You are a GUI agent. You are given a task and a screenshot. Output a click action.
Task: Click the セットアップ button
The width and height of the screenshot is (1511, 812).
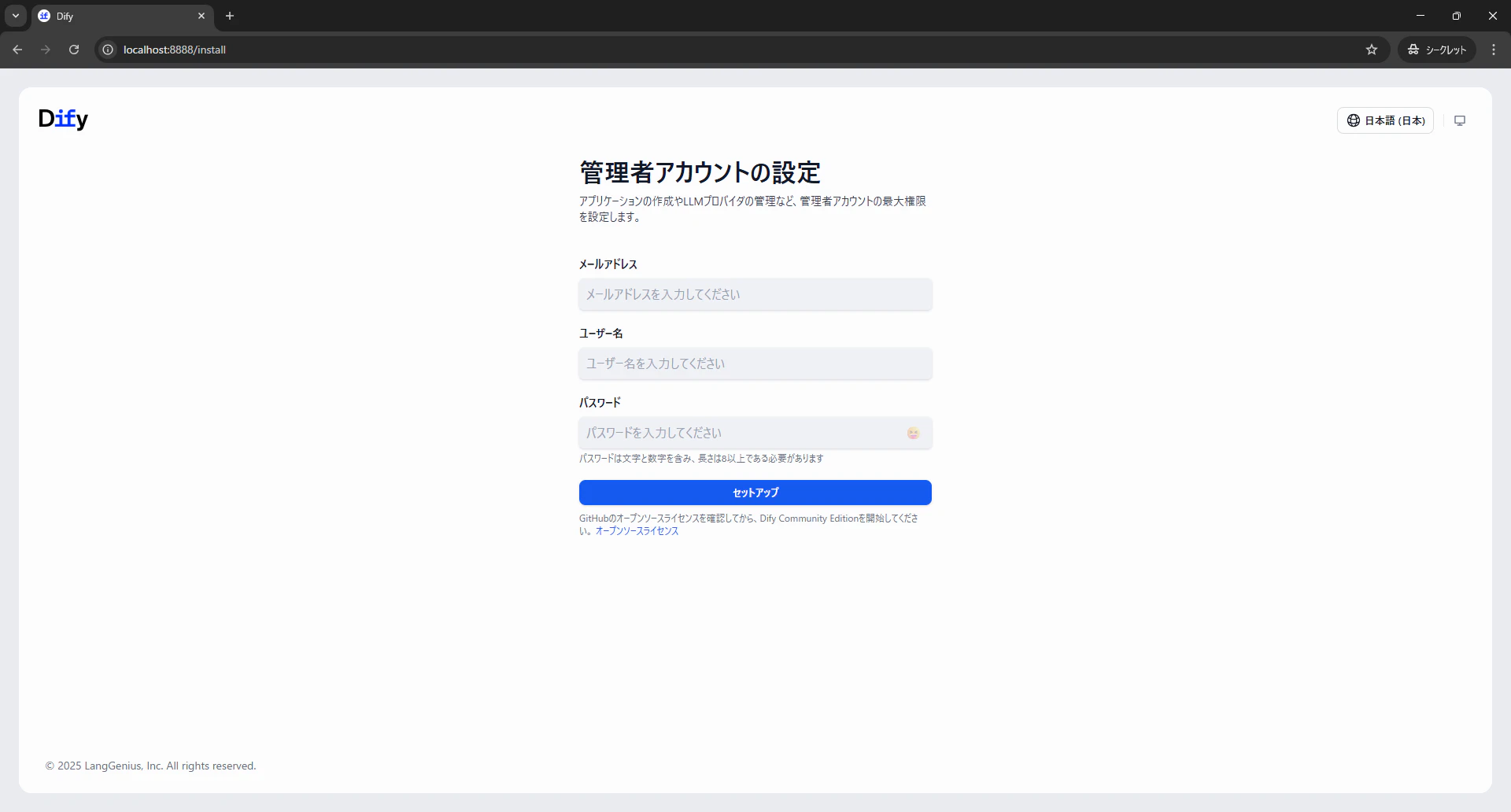point(755,493)
